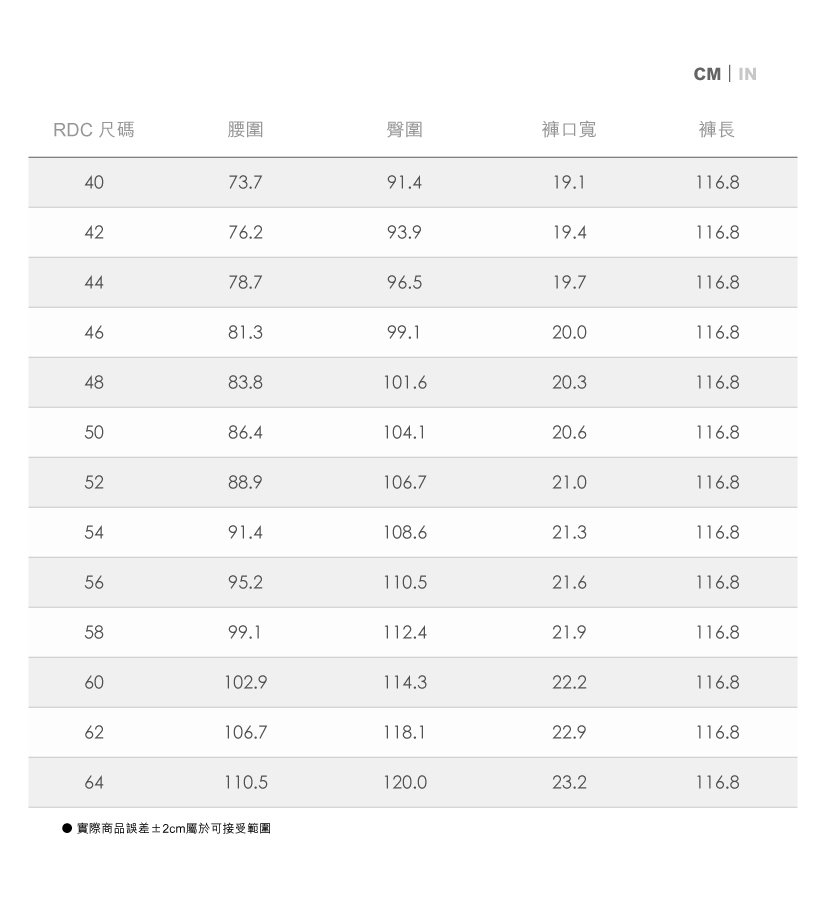Image resolution: width=825 pixels, height=900 pixels.
Task: Switch units to IN
Action: (x=747, y=74)
